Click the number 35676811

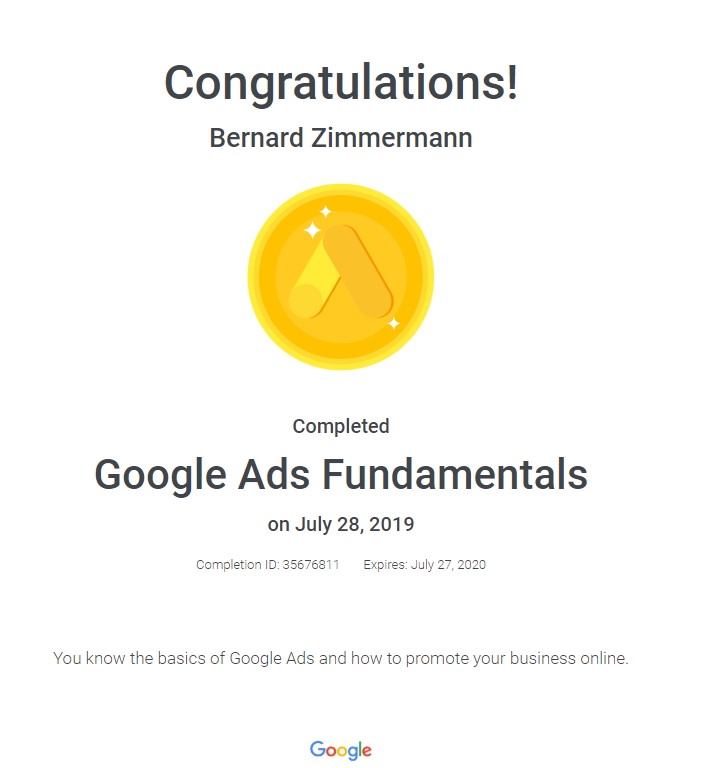click(311, 565)
